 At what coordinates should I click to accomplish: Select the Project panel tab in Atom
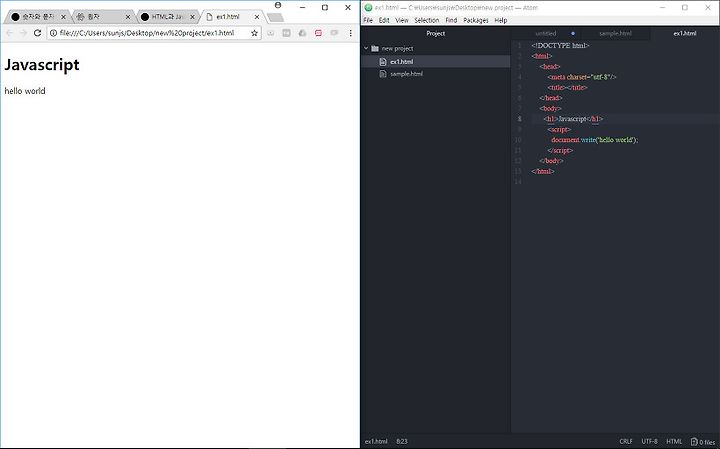(x=436, y=34)
